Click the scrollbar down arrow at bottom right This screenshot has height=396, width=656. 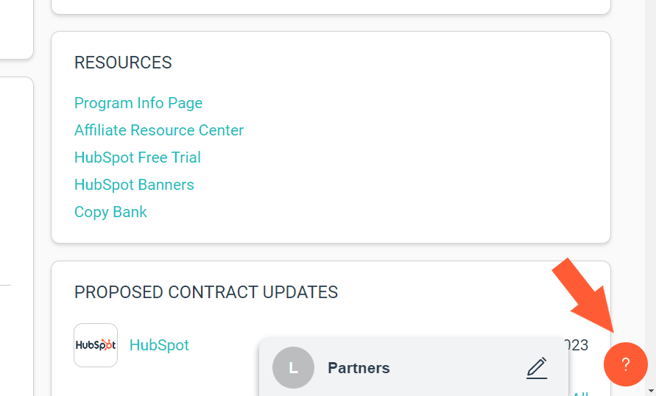pos(651,391)
